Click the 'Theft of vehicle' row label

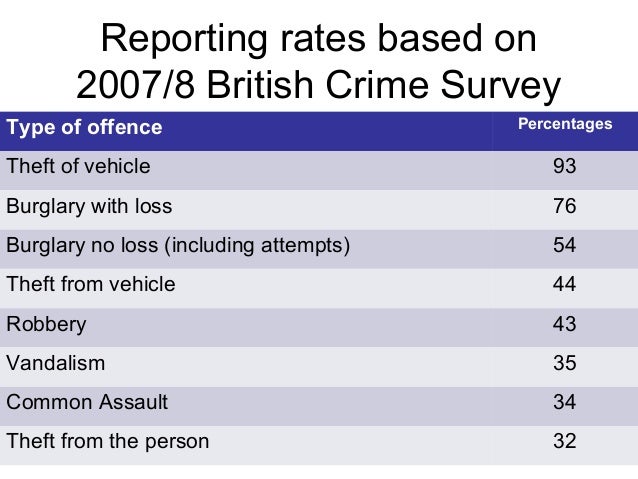pyautogui.click(x=79, y=166)
